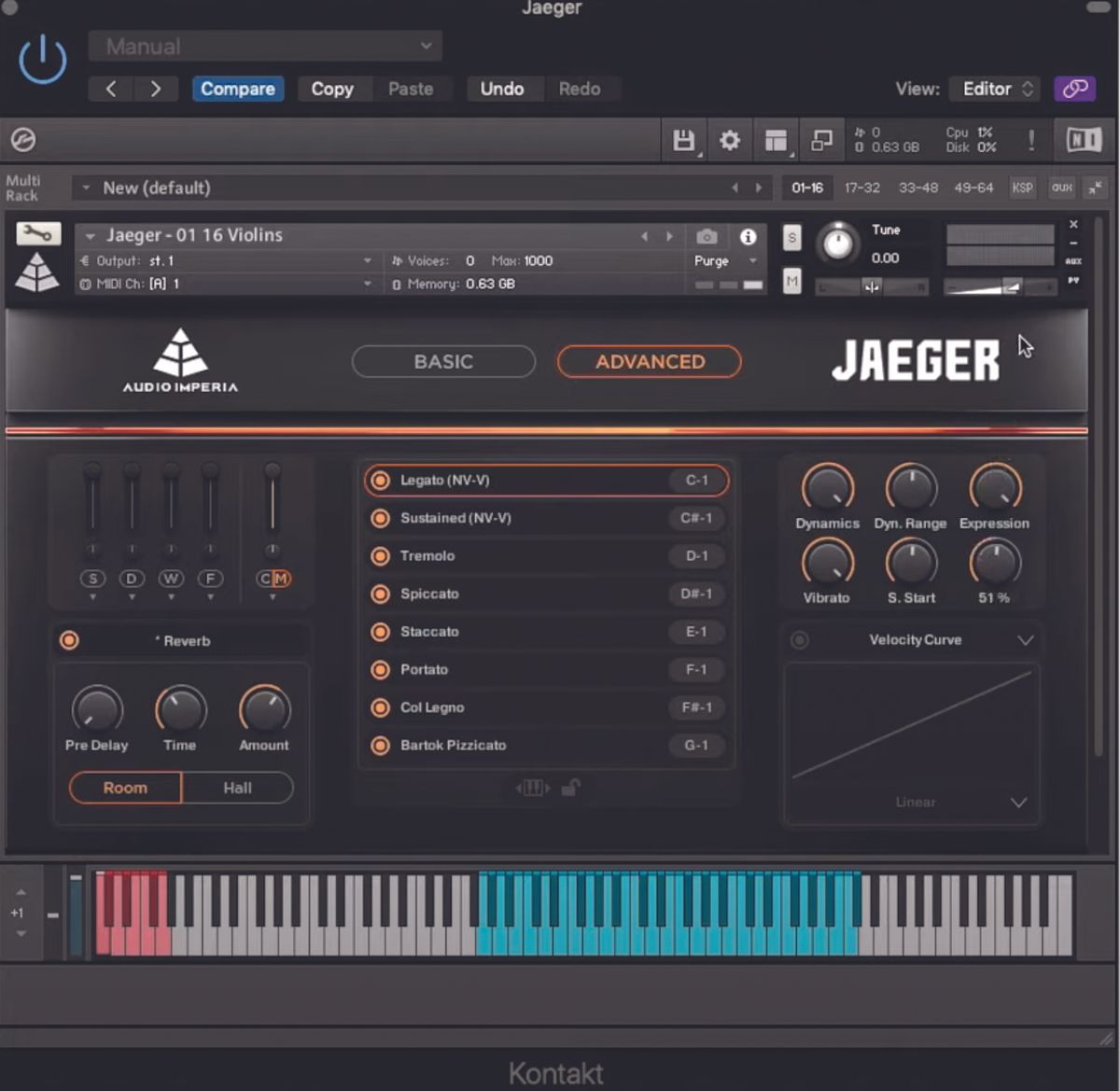This screenshot has height=1091, width=1120.
Task: Open the Linear curve dropdown
Action: tap(1020, 803)
